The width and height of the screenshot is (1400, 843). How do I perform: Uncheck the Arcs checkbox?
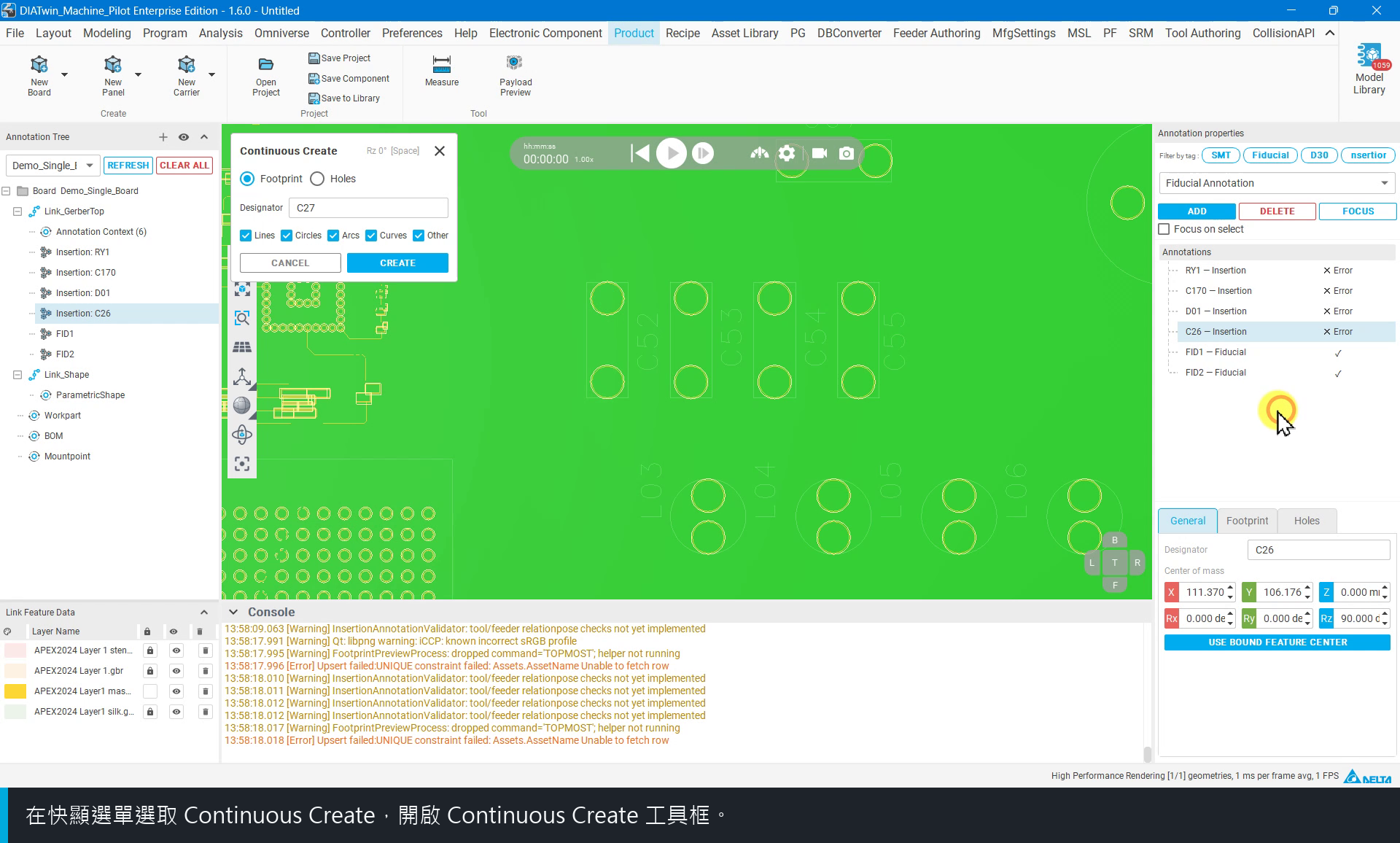click(333, 236)
